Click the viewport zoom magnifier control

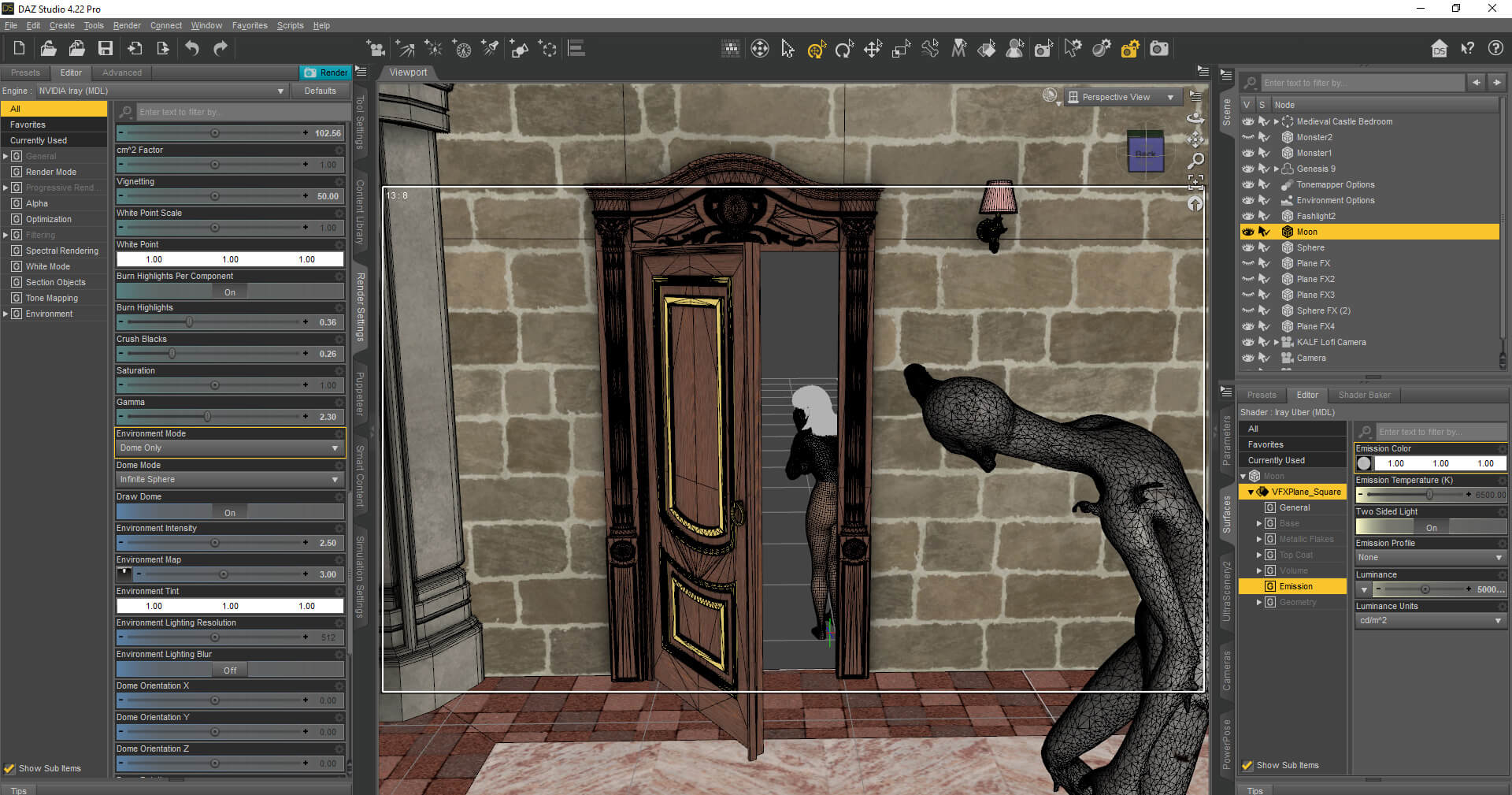point(1195,162)
